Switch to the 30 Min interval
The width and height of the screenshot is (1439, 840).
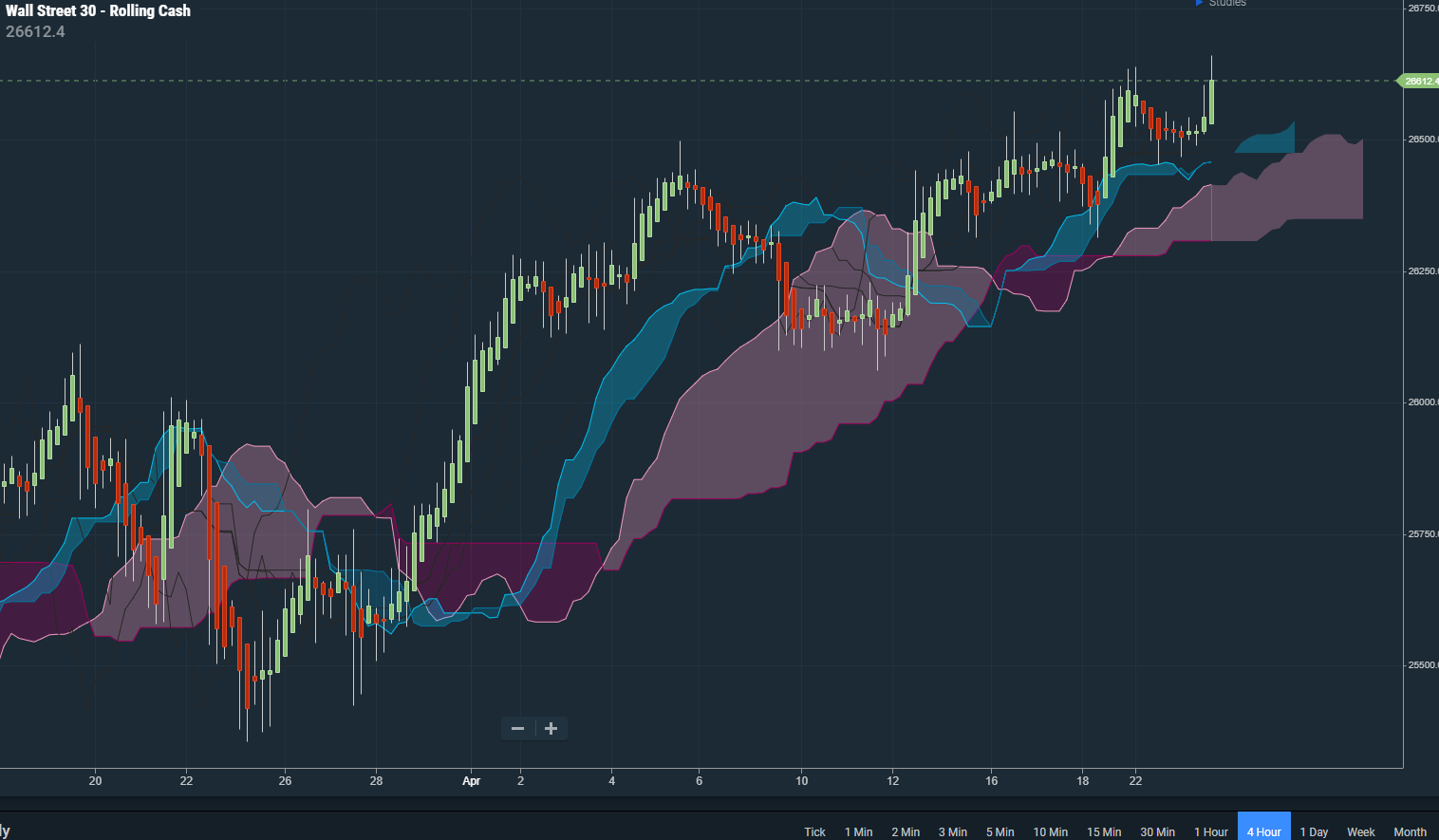(x=1158, y=831)
